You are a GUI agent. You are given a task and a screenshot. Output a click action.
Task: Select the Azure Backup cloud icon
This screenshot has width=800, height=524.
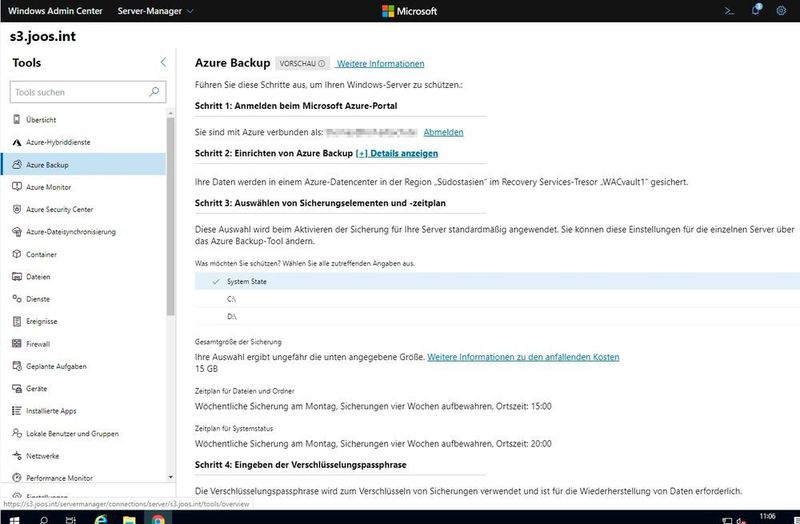click(x=17, y=164)
